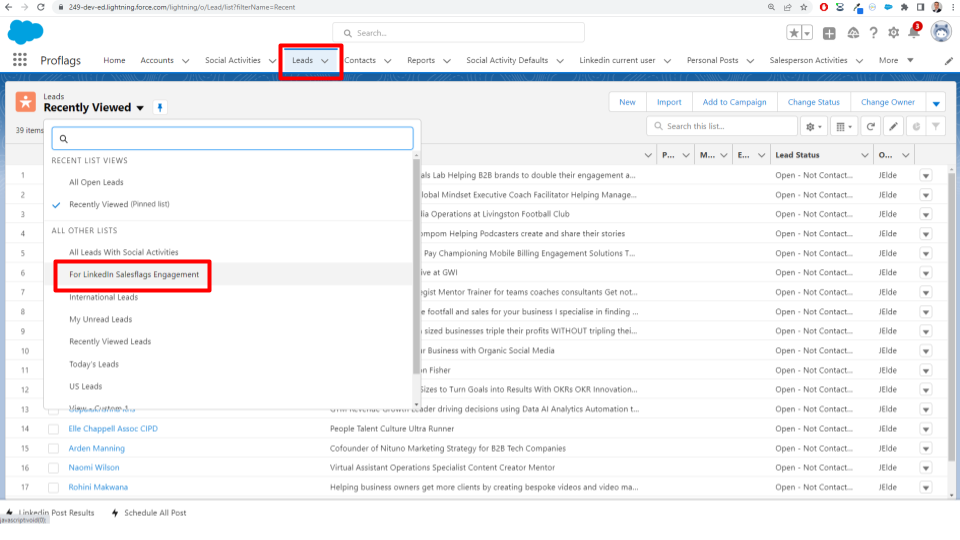Viewport: 960px width, 540px height.
Task: Open the Select list display table icon
Action: point(844,127)
